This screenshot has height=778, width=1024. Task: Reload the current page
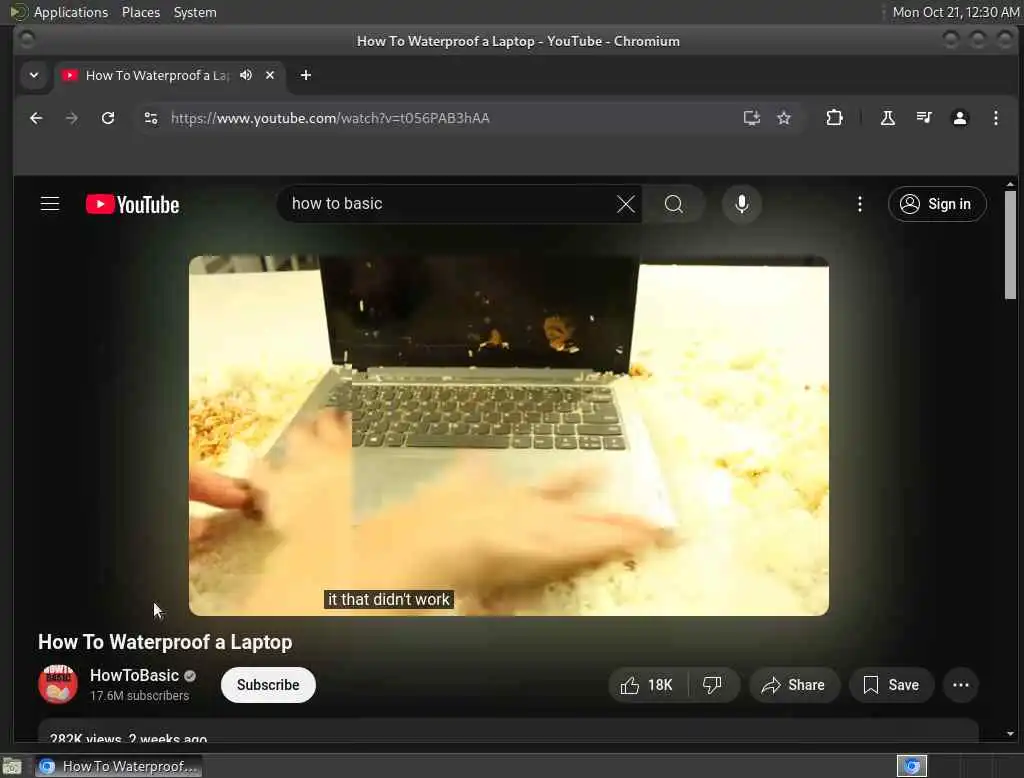coord(108,118)
